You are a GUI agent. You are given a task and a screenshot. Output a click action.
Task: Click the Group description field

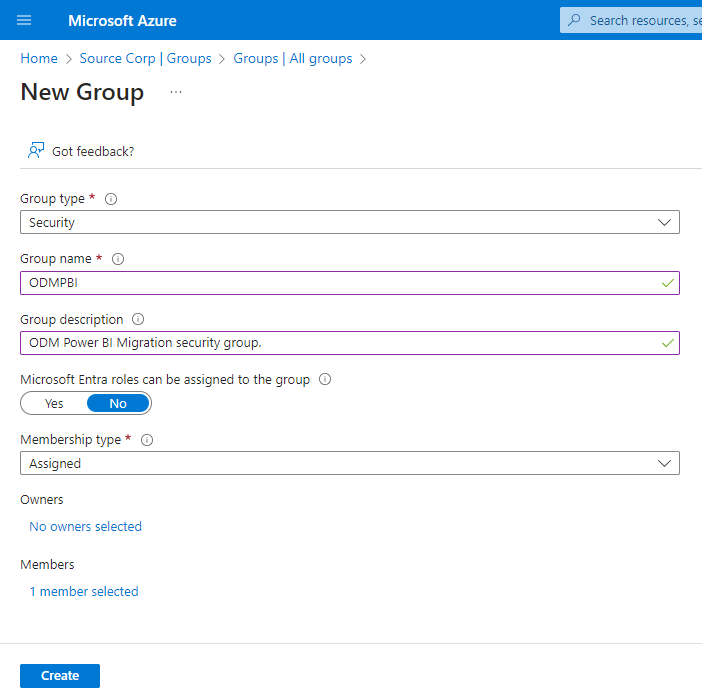[x=350, y=343]
